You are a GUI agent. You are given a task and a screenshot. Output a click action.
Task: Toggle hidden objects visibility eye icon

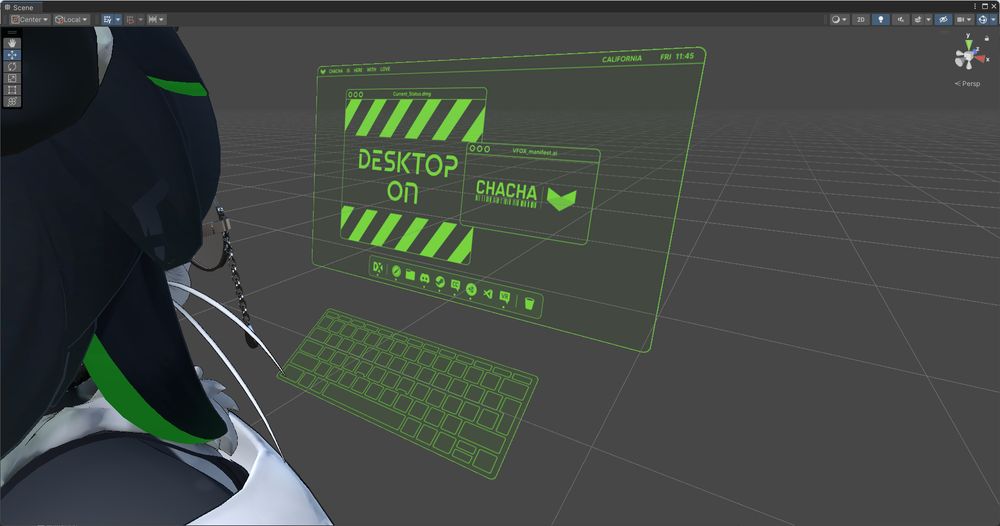point(943,20)
